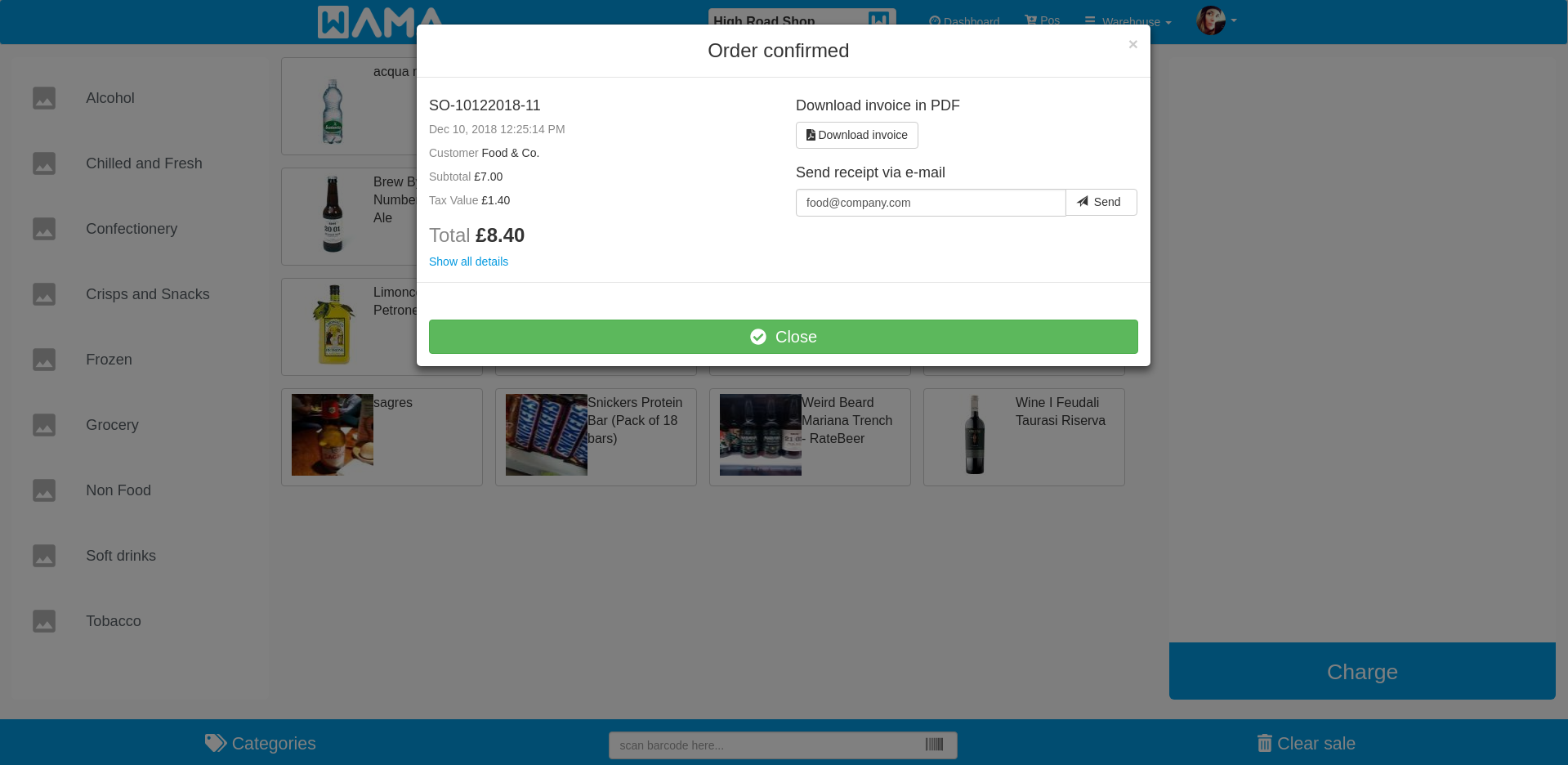Click the Categories tag icon
The image size is (1568, 765).
pos(216,743)
